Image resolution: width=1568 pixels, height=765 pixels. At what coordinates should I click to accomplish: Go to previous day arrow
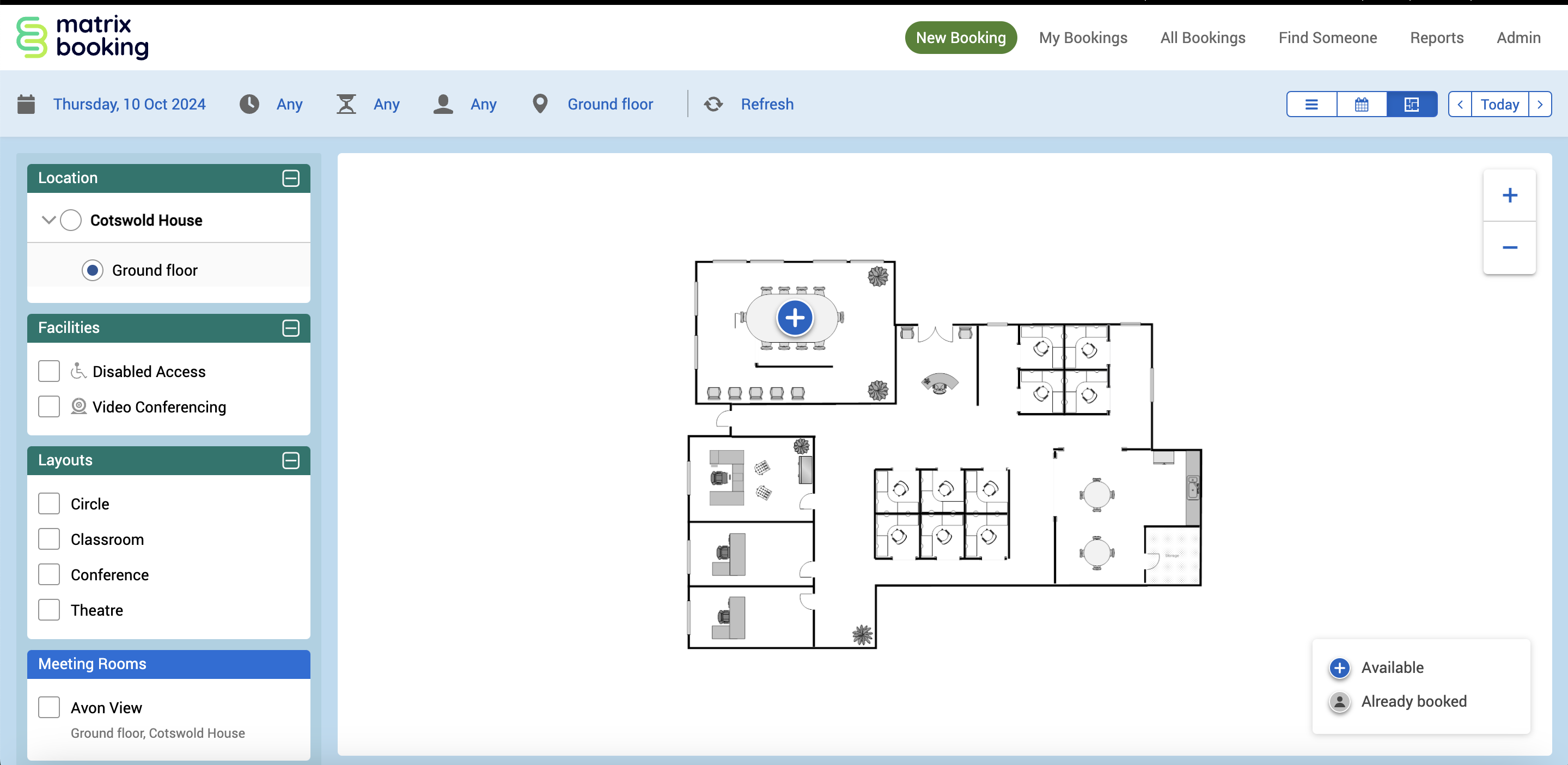point(1460,104)
